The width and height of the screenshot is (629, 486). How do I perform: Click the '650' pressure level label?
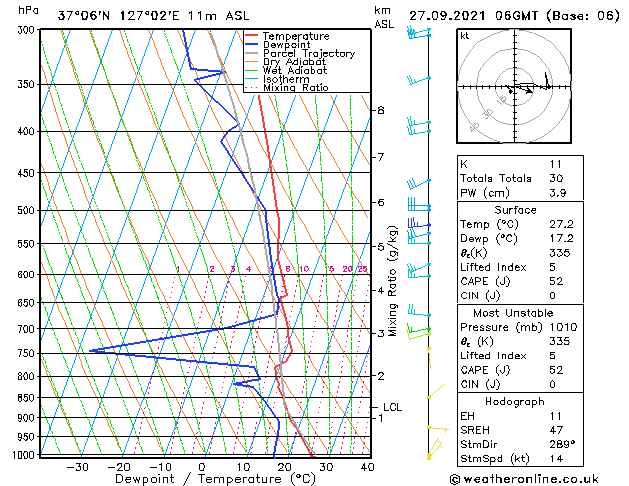(28, 303)
